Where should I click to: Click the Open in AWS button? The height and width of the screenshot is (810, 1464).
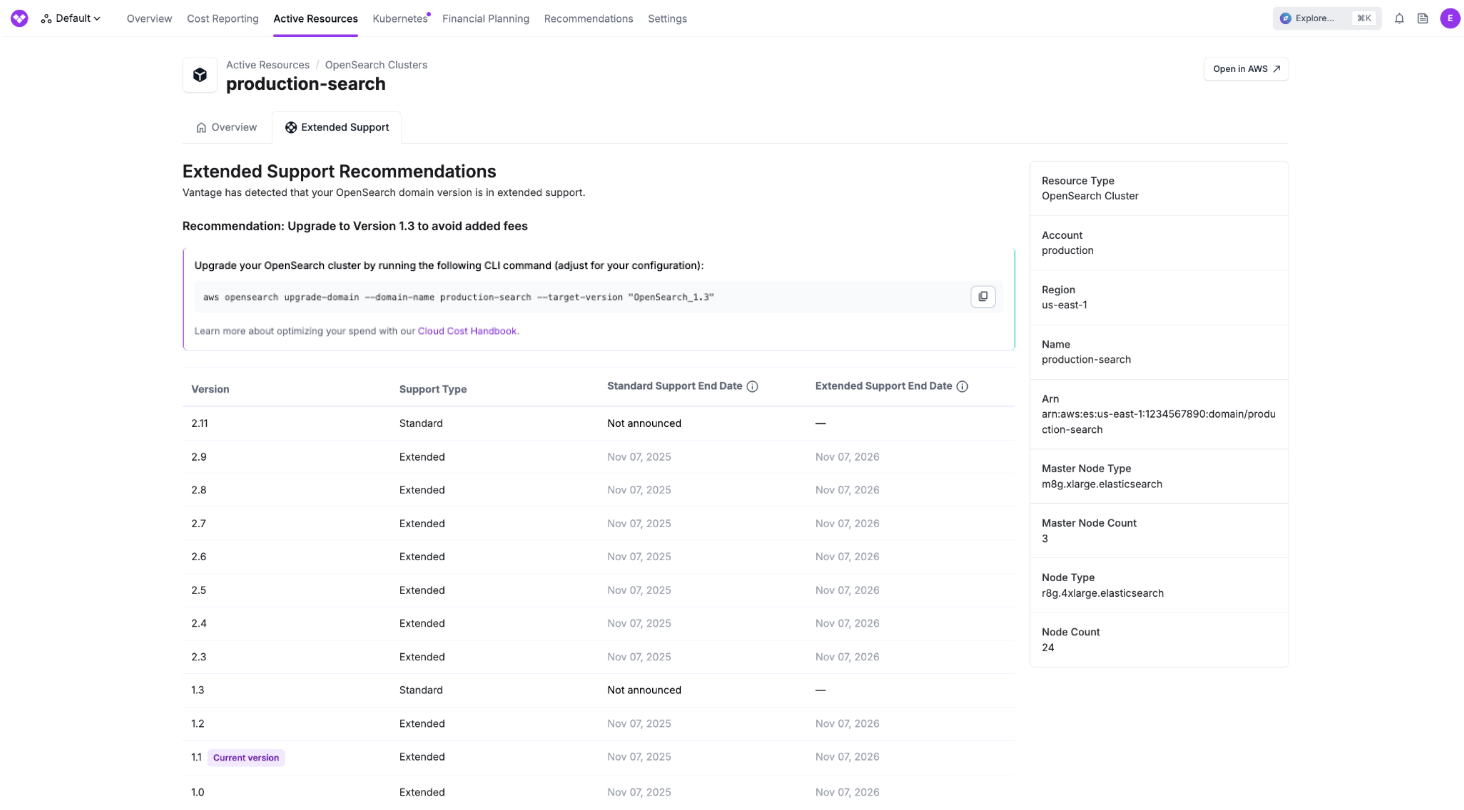pyautogui.click(x=1245, y=69)
